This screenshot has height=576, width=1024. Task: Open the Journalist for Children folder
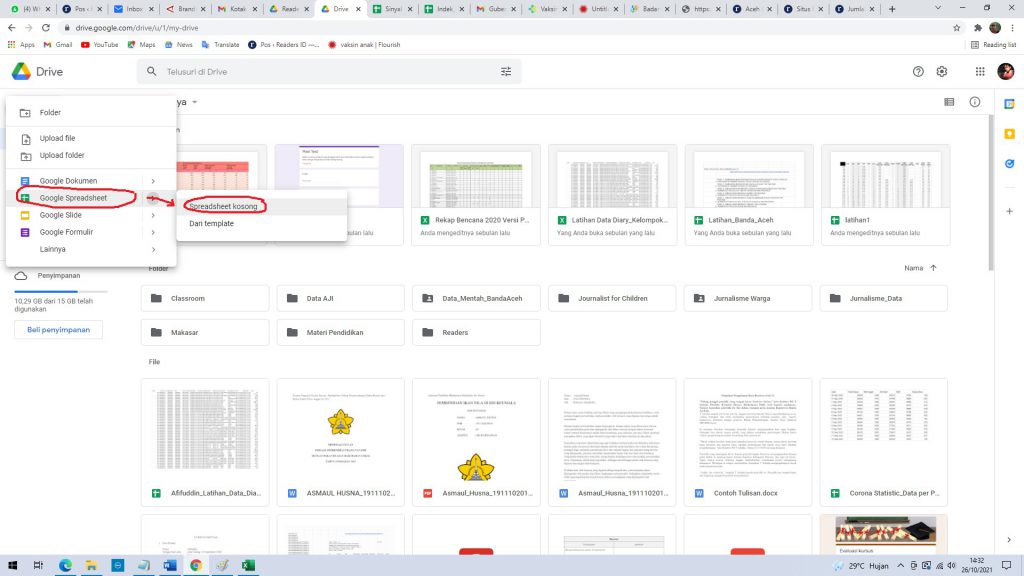(x=613, y=298)
